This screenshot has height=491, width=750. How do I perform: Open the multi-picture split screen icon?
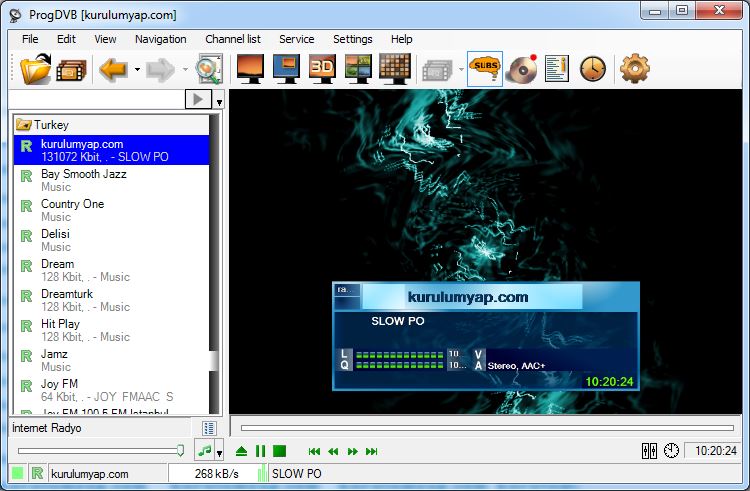pyautogui.click(x=358, y=69)
